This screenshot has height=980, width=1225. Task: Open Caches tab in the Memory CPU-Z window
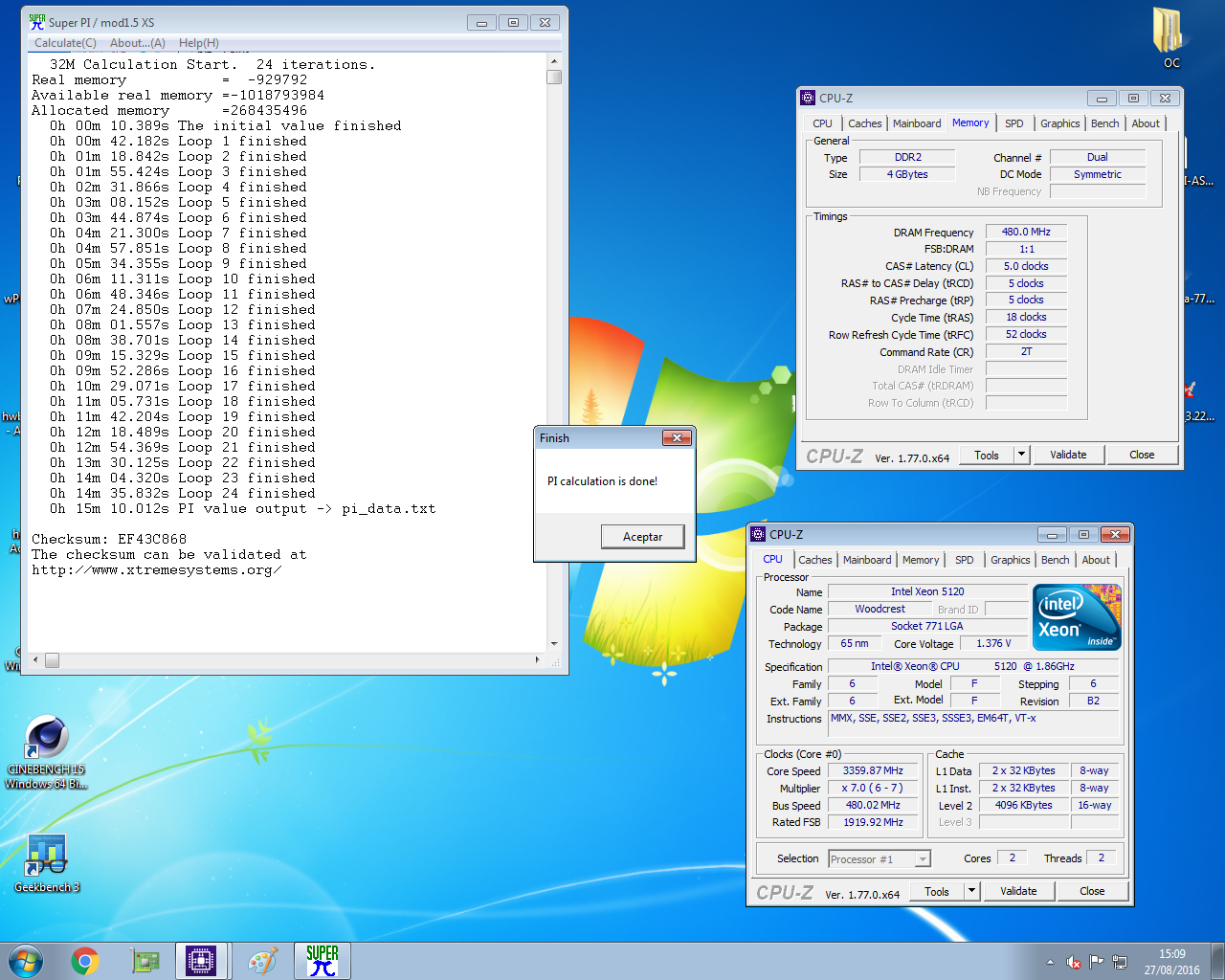pyautogui.click(x=865, y=123)
